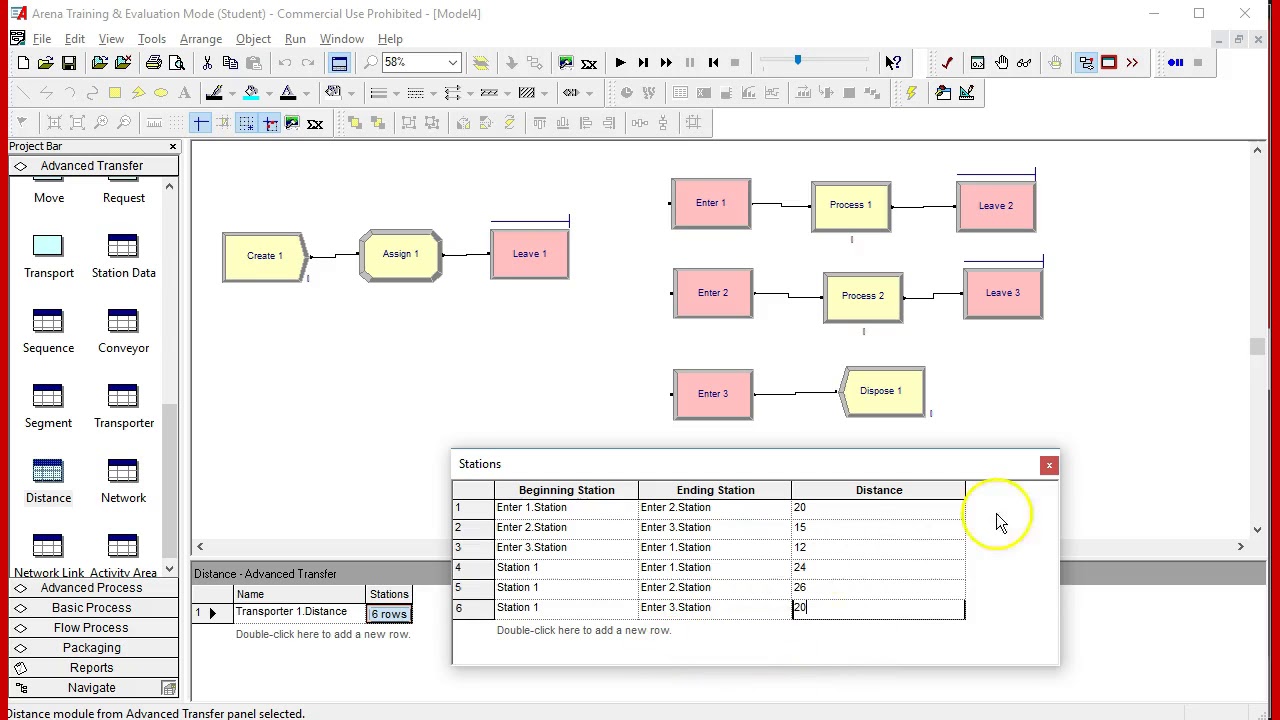Open the Edit menu
This screenshot has height=720, width=1280.
click(x=75, y=39)
